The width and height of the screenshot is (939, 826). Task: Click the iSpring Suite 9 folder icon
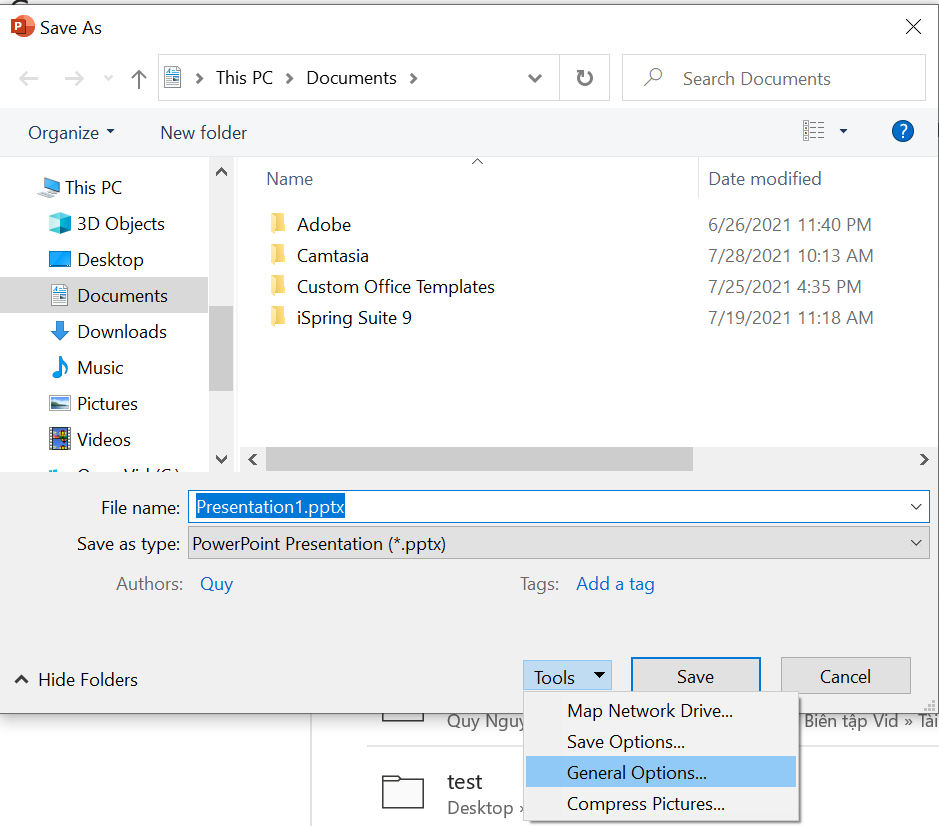click(278, 317)
